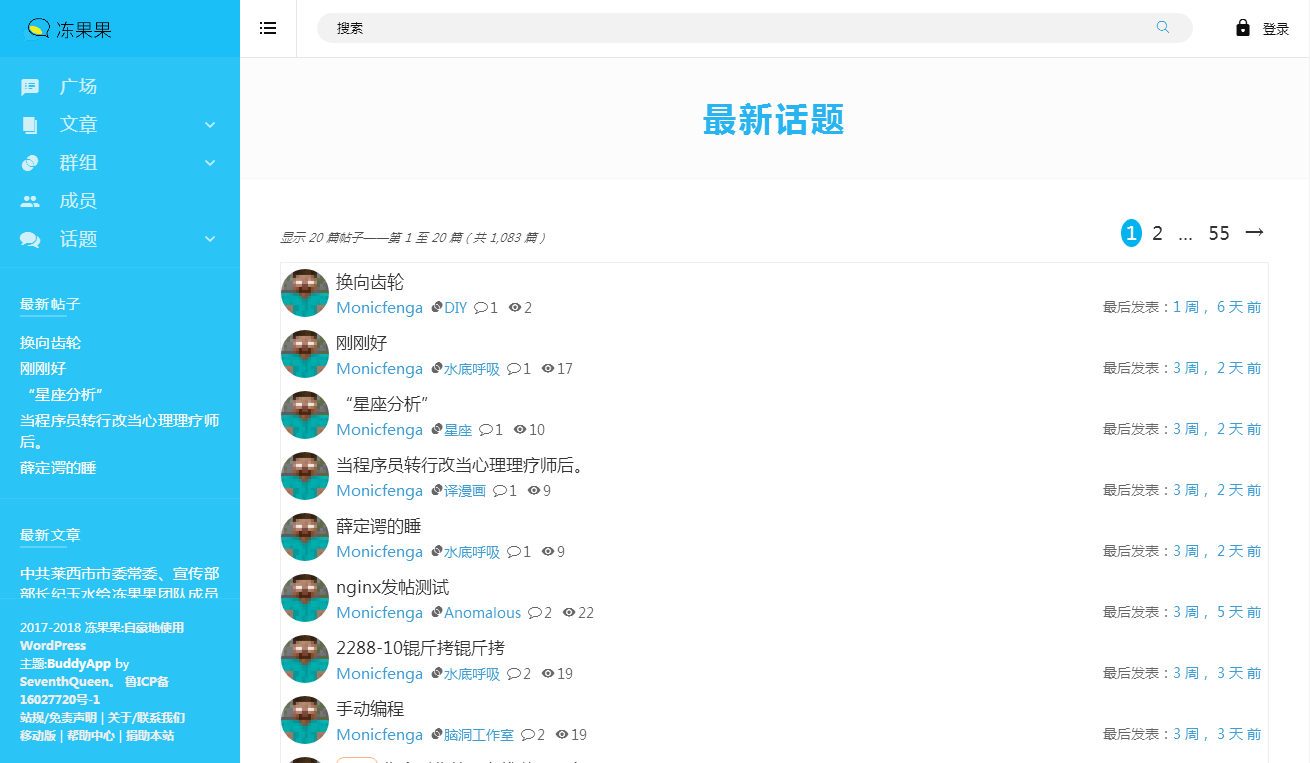This screenshot has width=1310, height=763.
Task: Open page 2 of topics
Action: pos(1157,234)
